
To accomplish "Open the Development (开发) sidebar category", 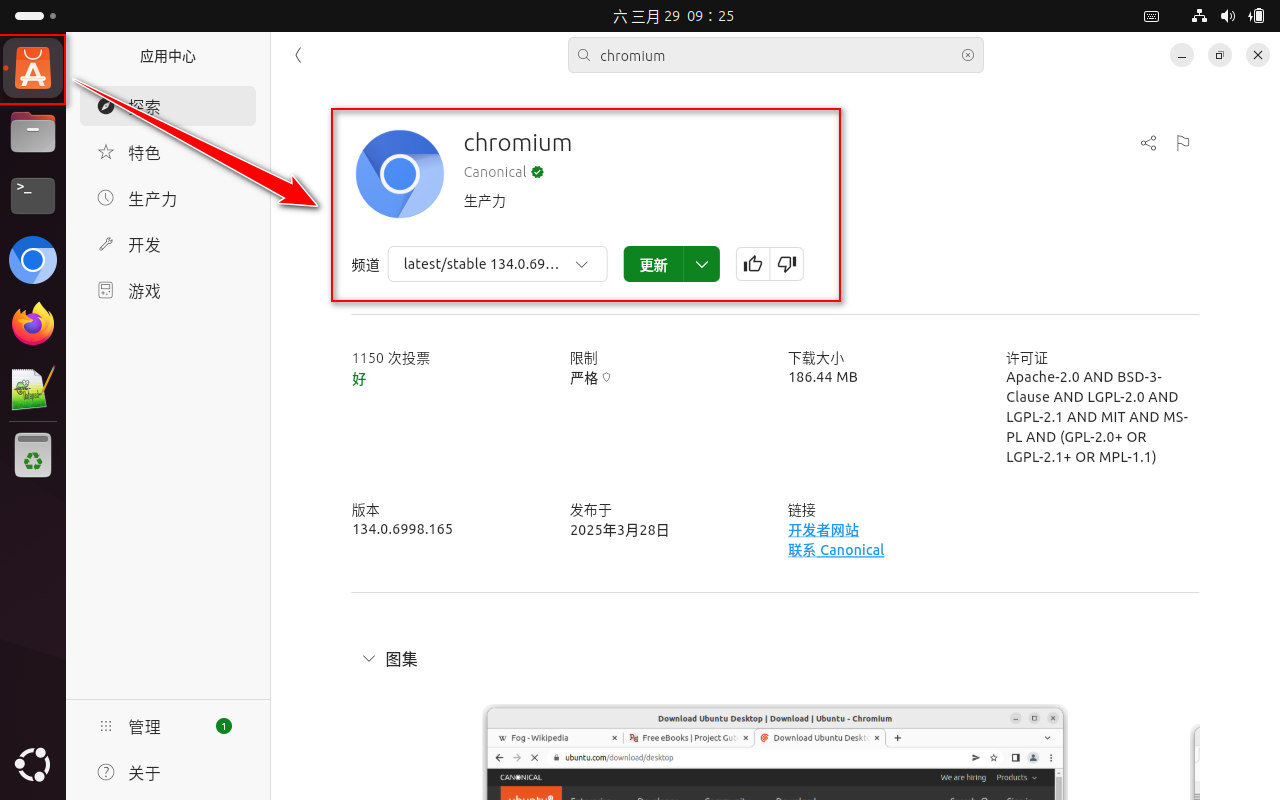I will (168, 244).
